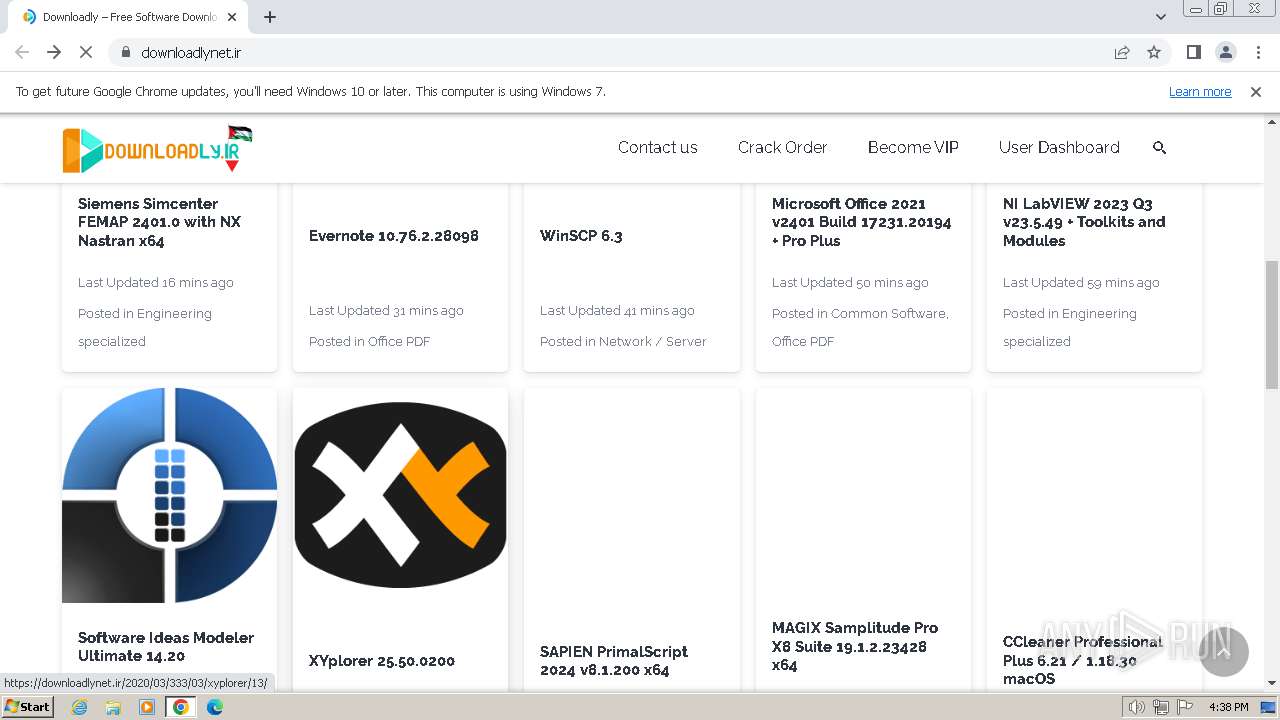Dismiss the Chrome update notification bar
The height and width of the screenshot is (720, 1280).
point(1256,91)
